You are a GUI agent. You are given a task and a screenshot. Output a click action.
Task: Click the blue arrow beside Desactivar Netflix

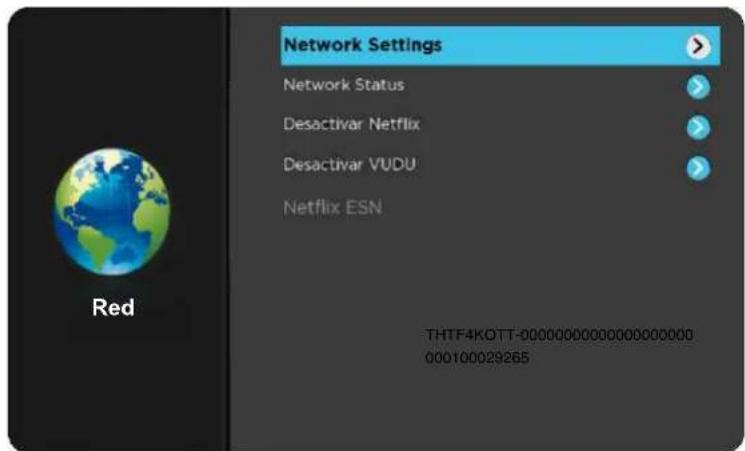pyautogui.click(x=699, y=127)
